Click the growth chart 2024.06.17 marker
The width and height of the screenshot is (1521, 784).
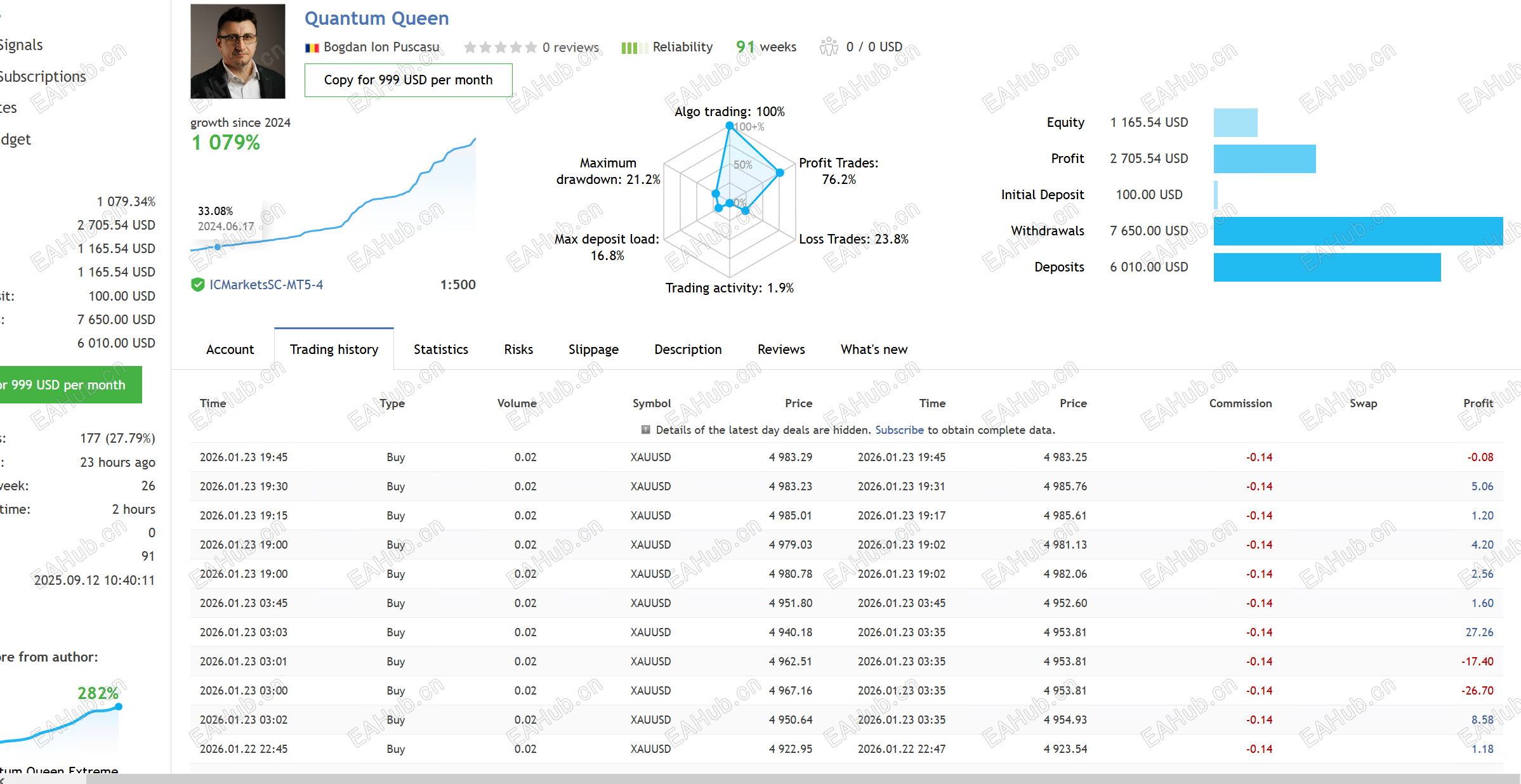pyautogui.click(x=218, y=247)
